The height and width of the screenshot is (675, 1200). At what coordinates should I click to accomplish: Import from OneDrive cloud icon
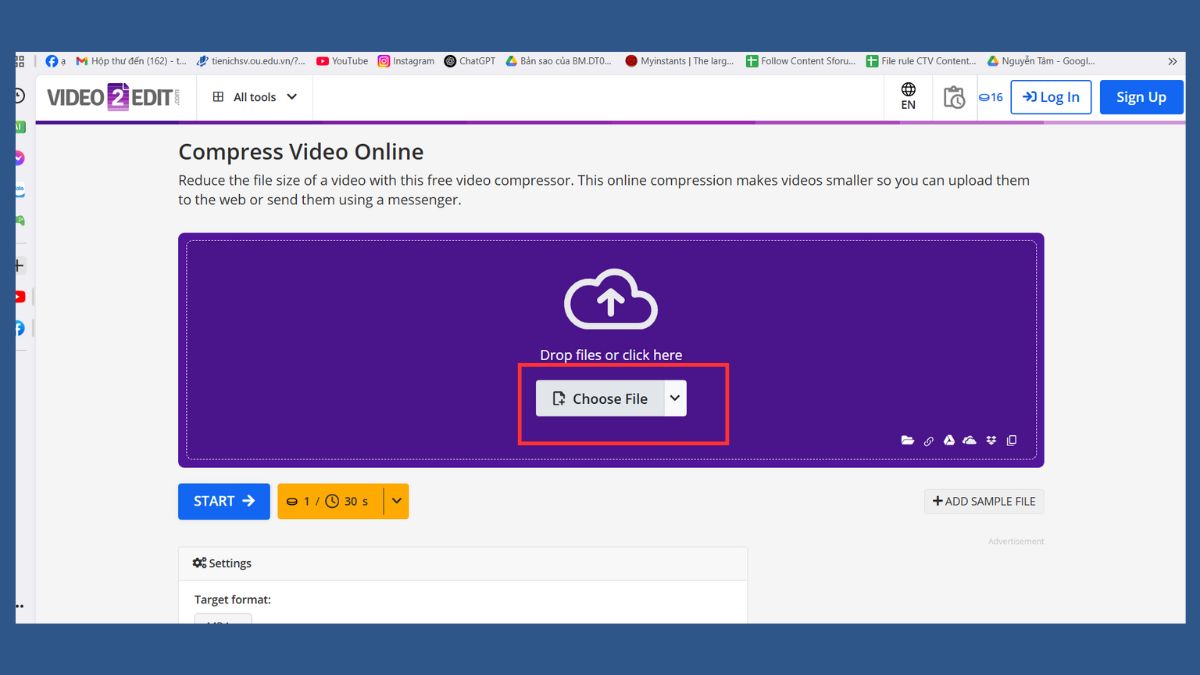pyautogui.click(x=969, y=440)
